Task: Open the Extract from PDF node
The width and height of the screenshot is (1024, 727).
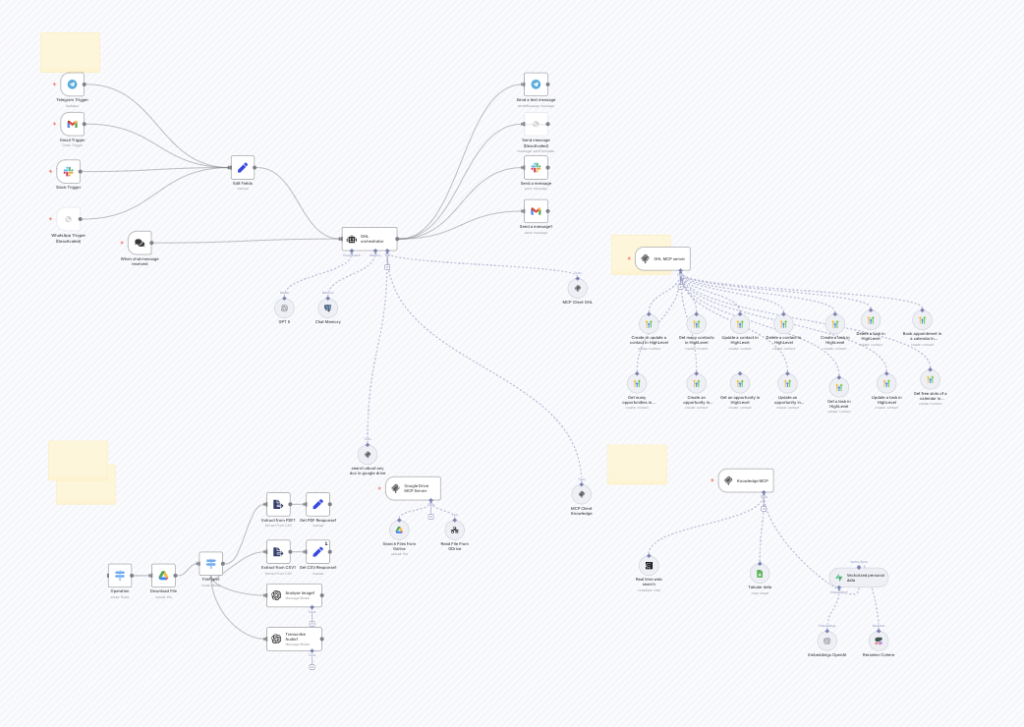Action: point(277,504)
